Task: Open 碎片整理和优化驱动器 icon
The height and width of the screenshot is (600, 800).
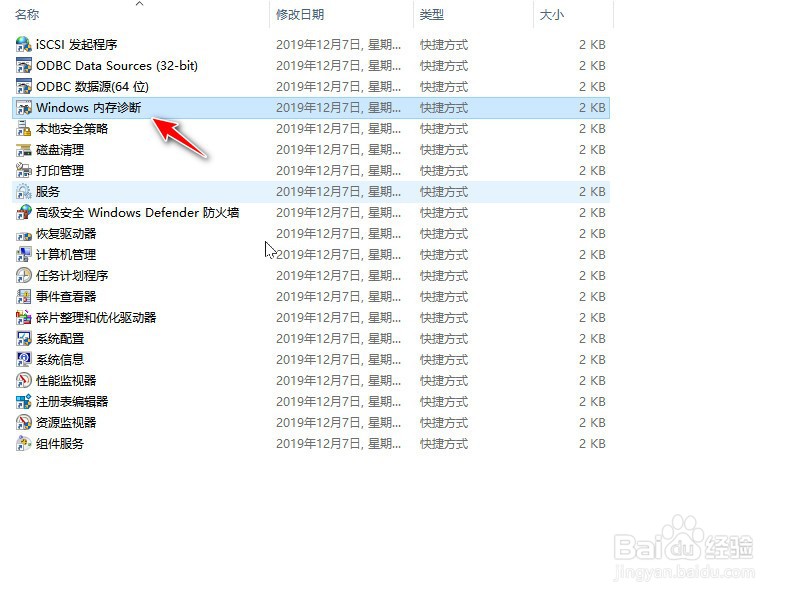Action: 22,317
